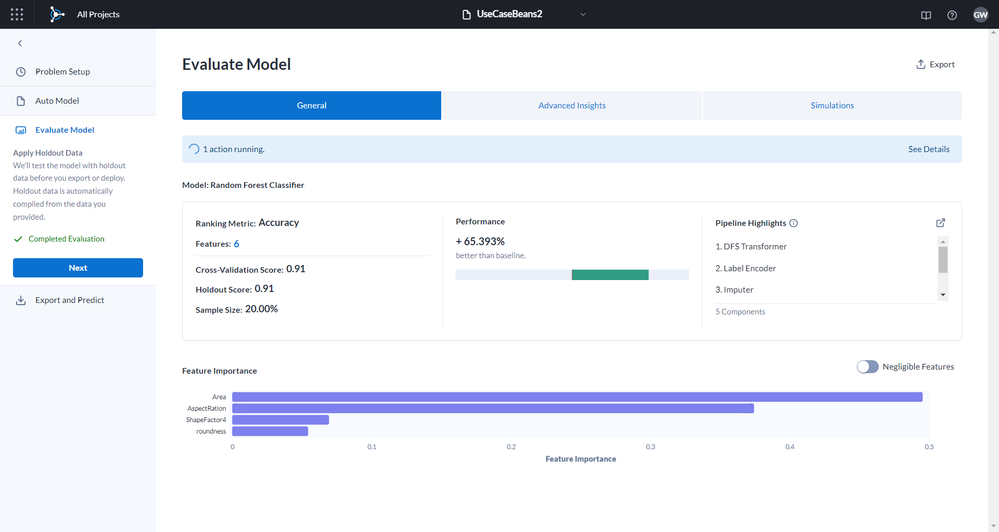
Task: Open the help question mark icon
Action: tap(952, 15)
